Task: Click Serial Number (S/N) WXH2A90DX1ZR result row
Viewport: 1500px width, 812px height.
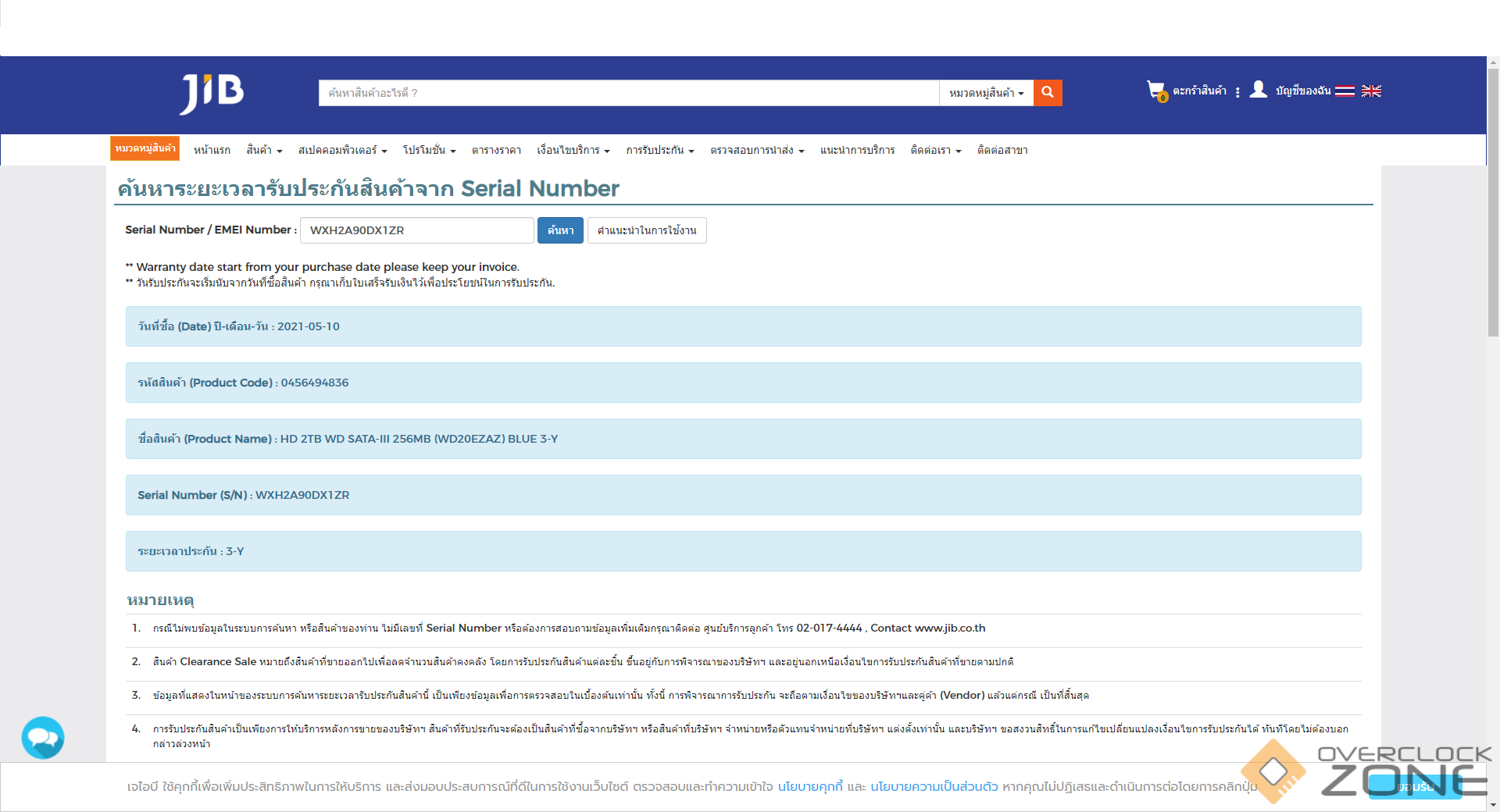Action: [x=743, y=495]
